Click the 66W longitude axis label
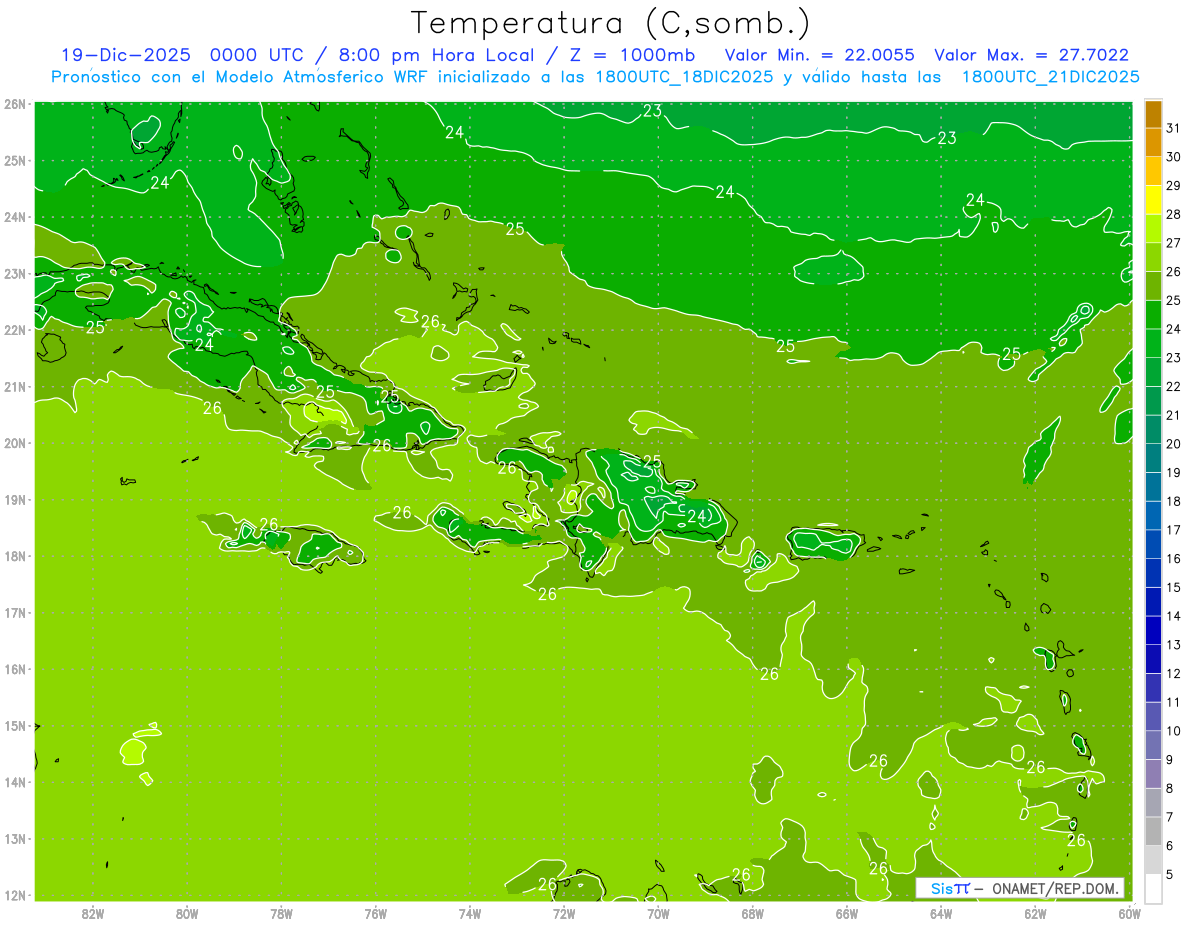Image resolution: width=1200 pixels, height=927 pixels. 847,913
